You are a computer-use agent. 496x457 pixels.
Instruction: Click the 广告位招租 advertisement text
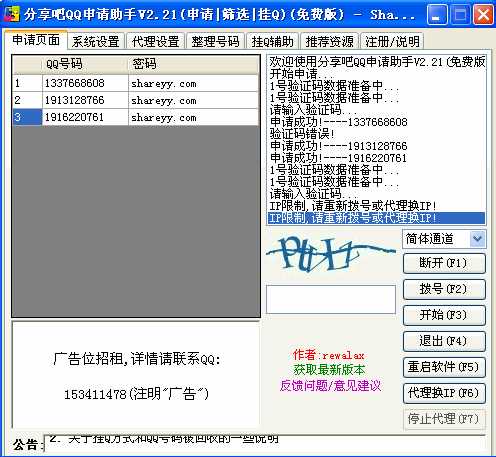(x=137, y=359)
